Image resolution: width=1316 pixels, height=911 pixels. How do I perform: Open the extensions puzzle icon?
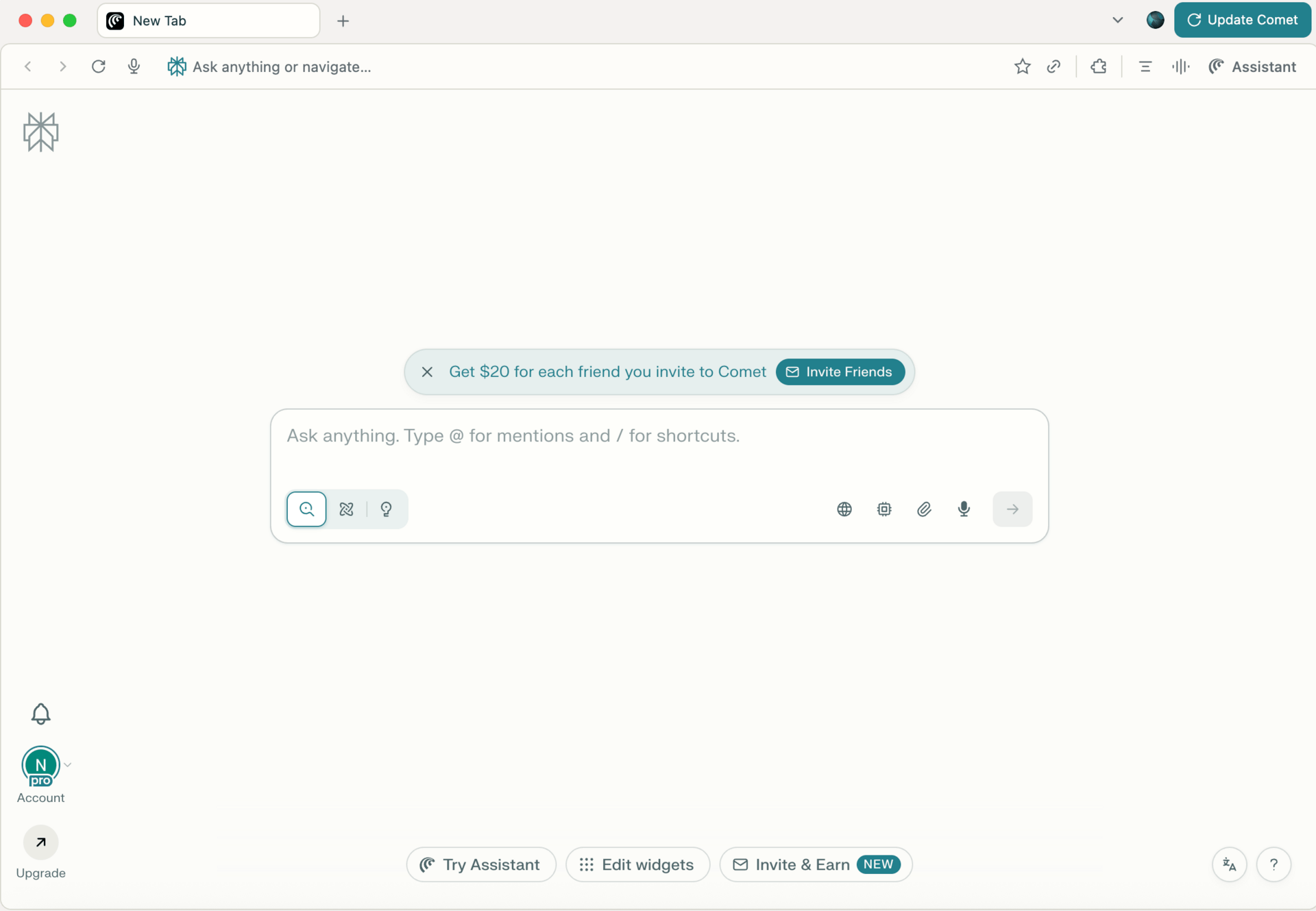1099,66
